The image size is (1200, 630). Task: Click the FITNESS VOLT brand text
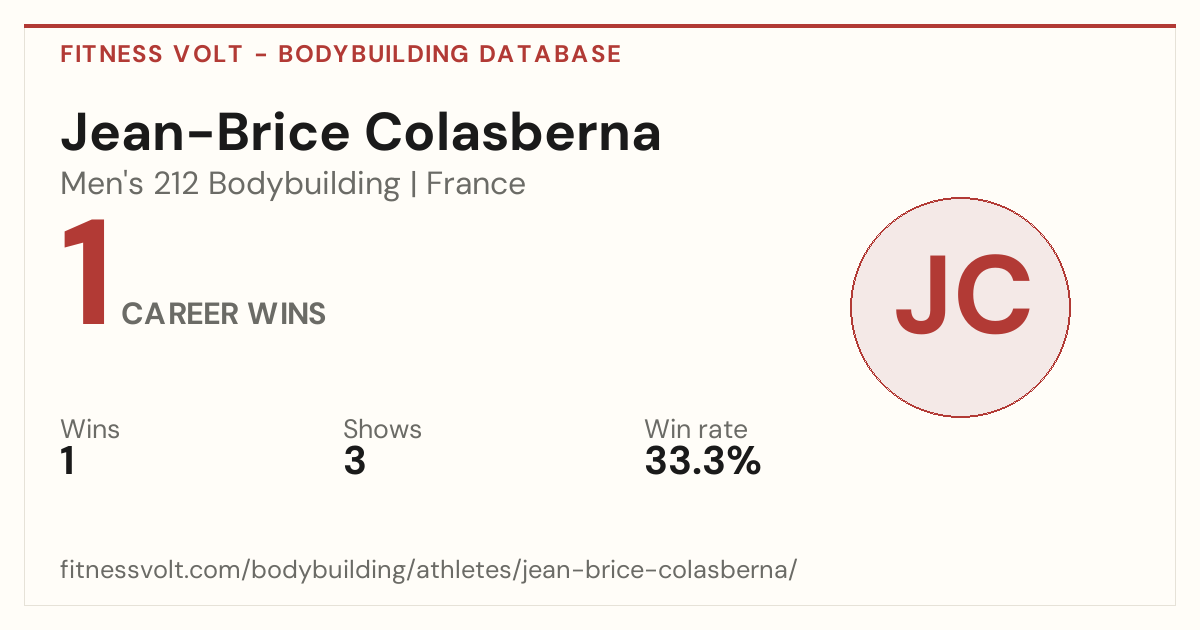click(x=152, y=54)
